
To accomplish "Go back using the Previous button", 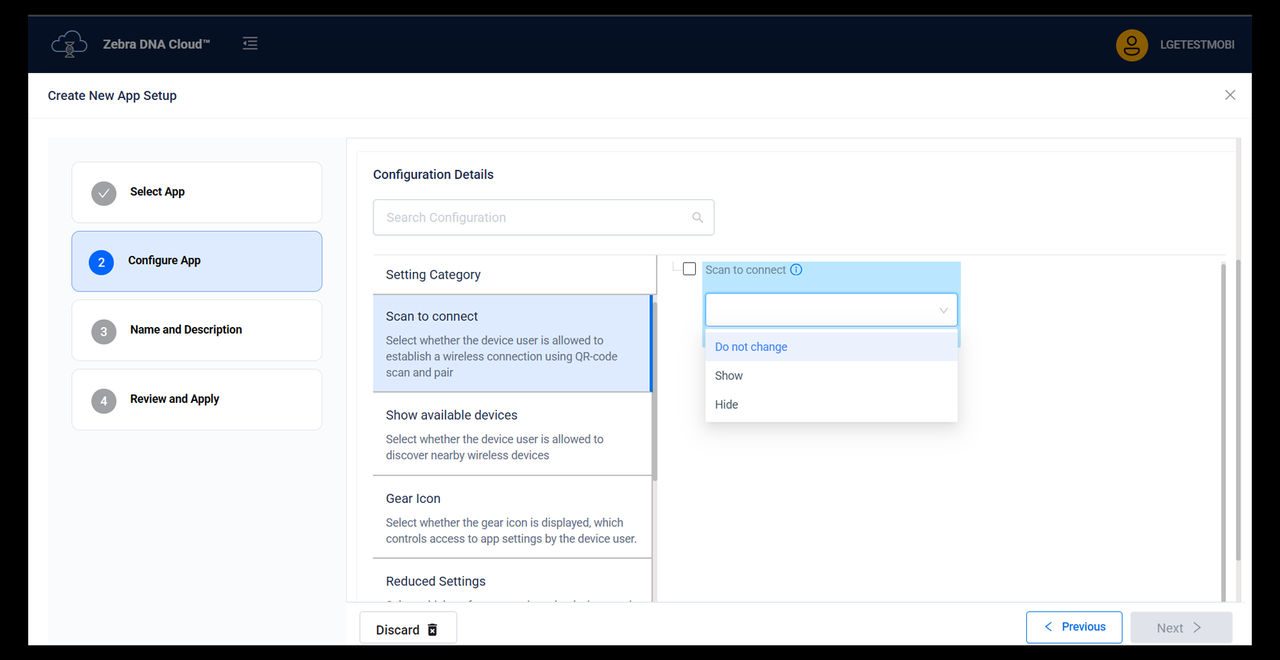I will pos(1074,627).
